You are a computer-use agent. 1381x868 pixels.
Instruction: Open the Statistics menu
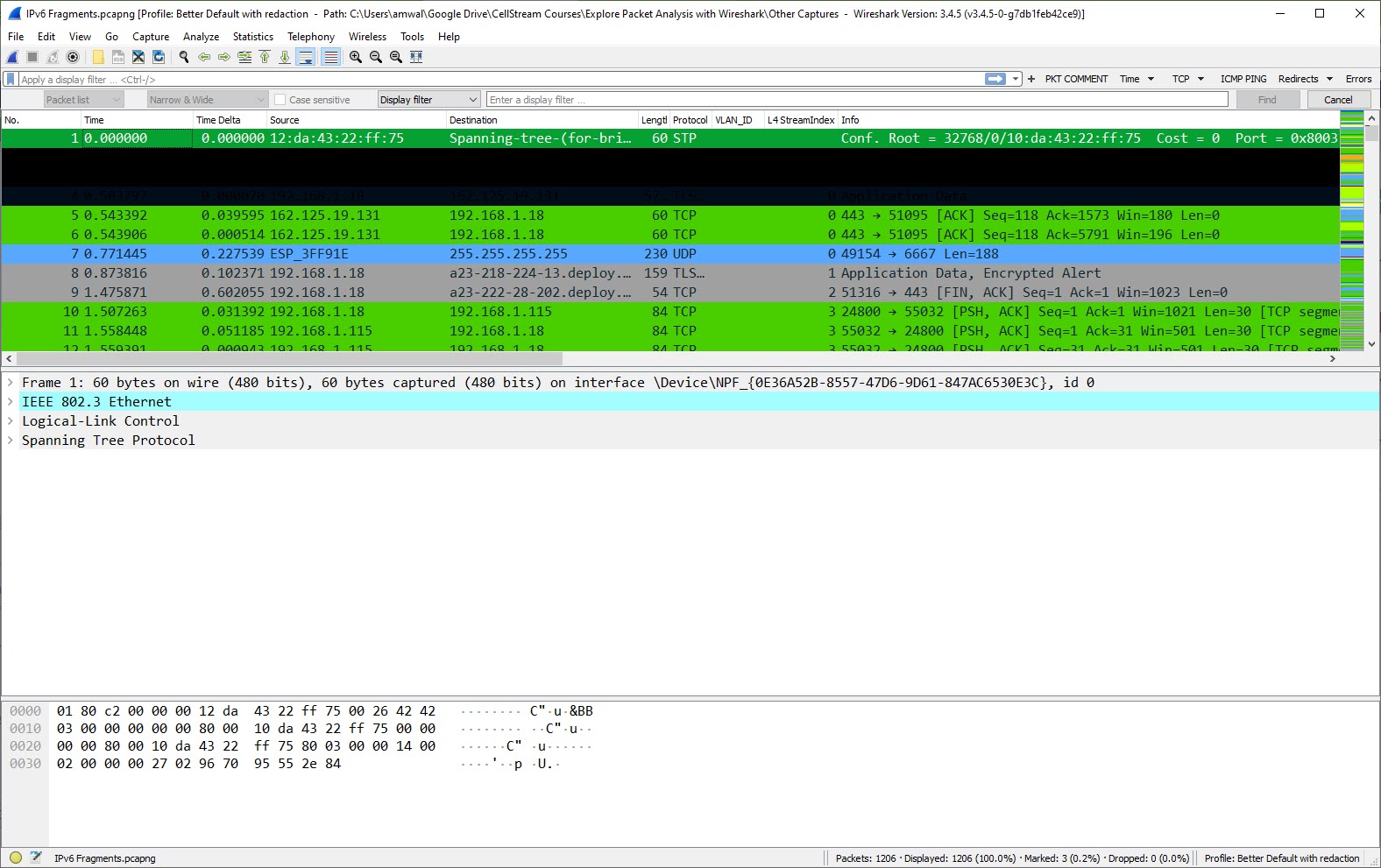coord(252,37)
